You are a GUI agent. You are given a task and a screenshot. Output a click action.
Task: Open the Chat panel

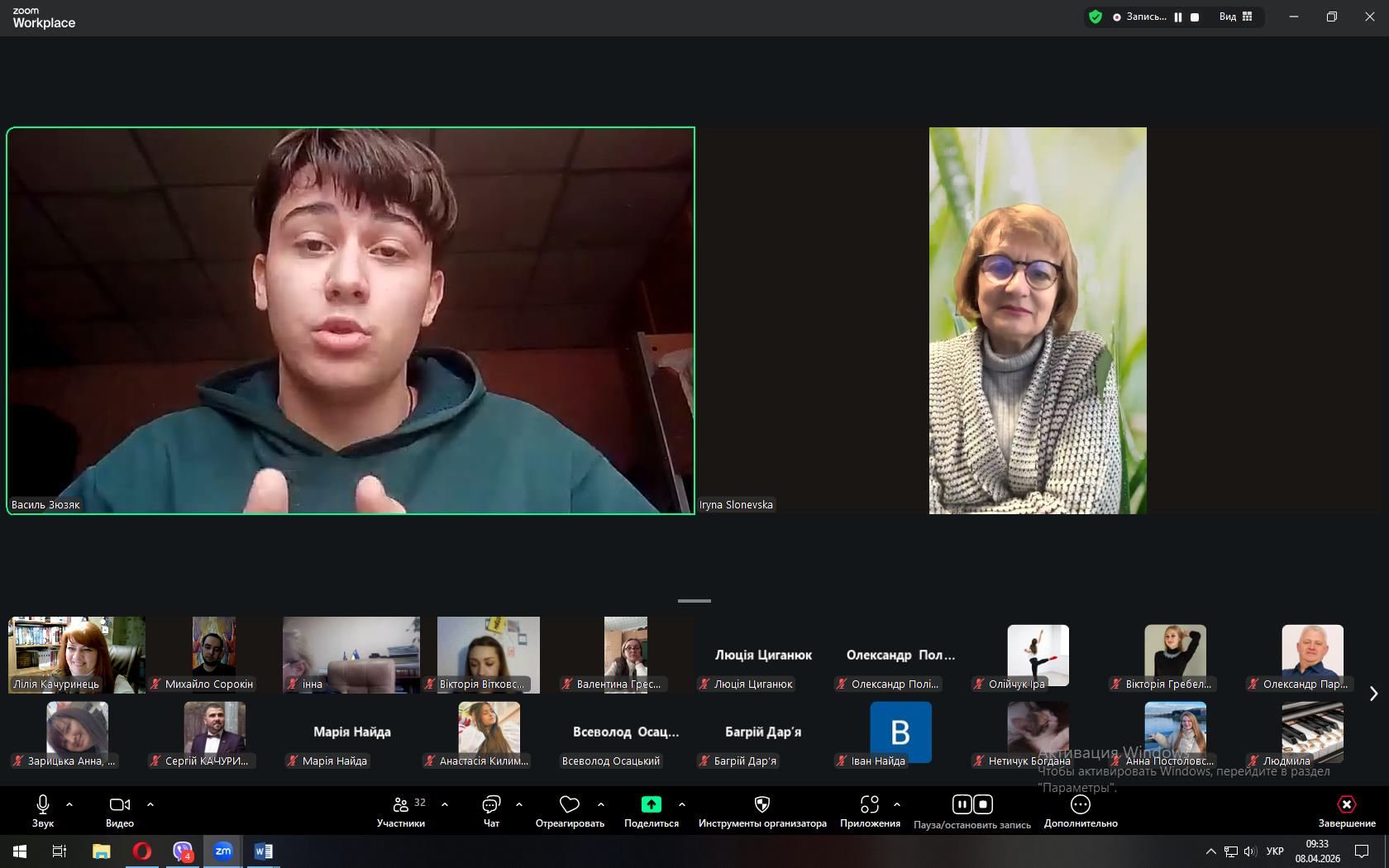pyautogui.click(x=491, y=805)
